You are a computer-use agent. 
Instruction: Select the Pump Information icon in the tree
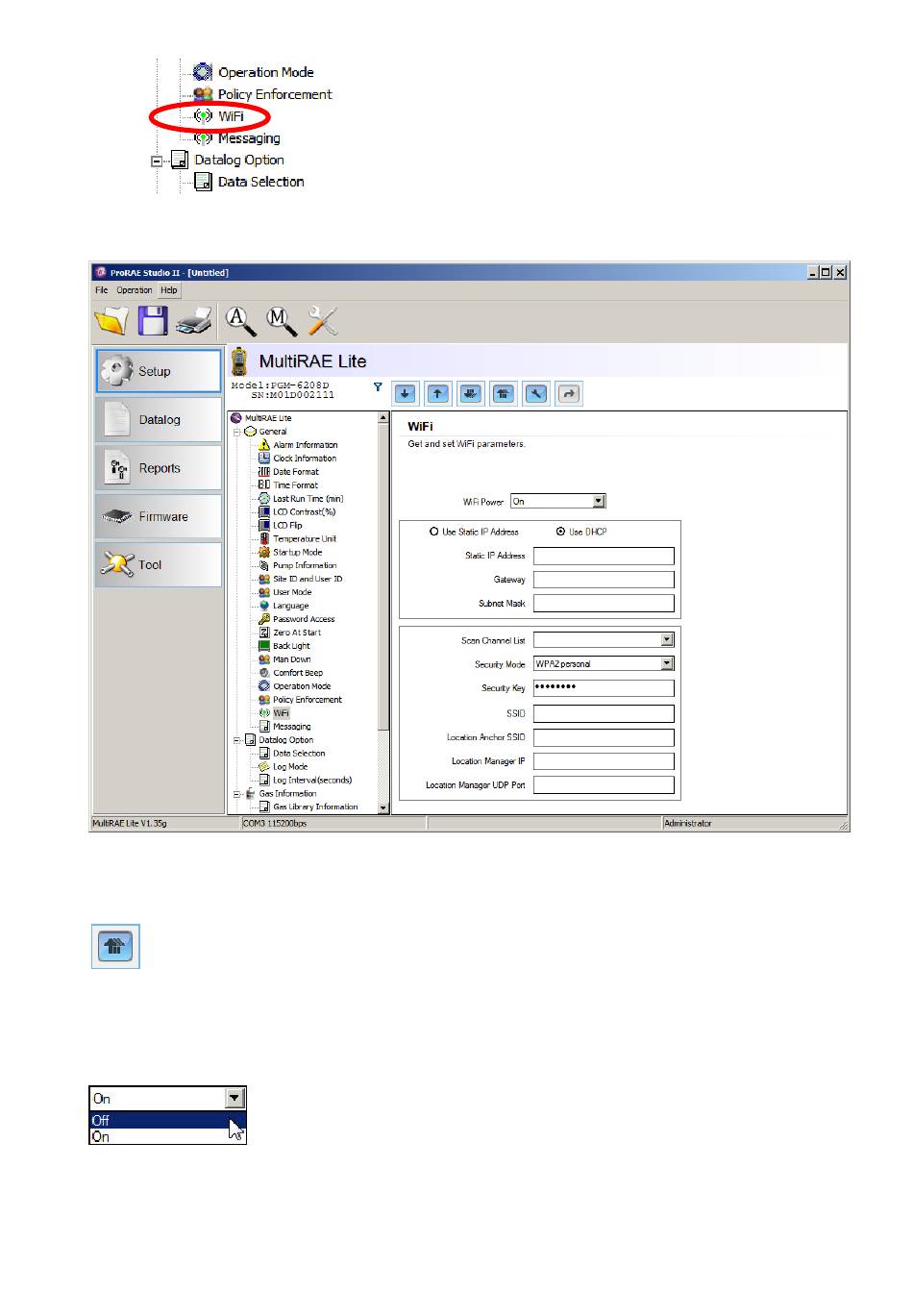(264, 566)
